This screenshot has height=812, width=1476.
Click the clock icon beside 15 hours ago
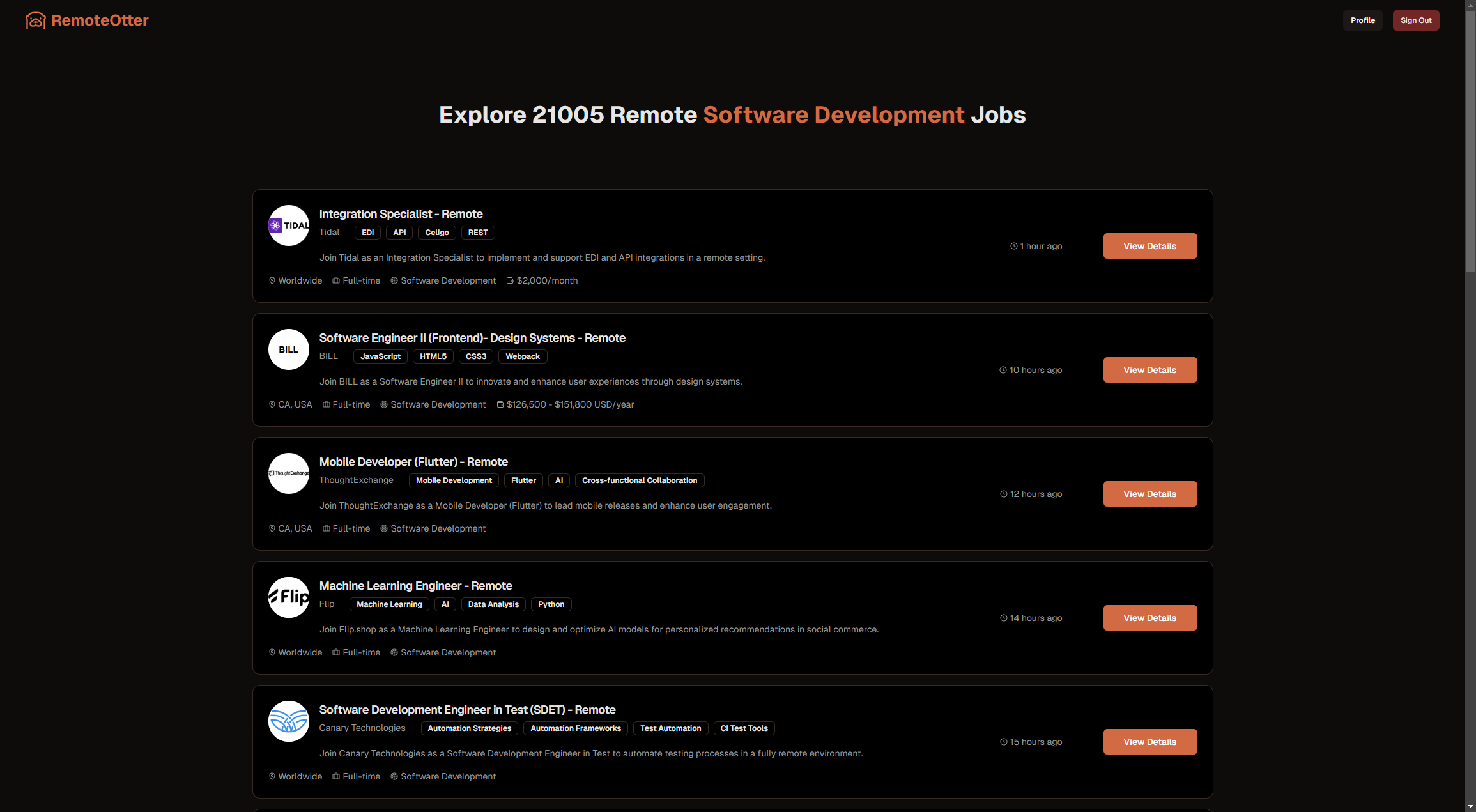[x=1004, y=742]
